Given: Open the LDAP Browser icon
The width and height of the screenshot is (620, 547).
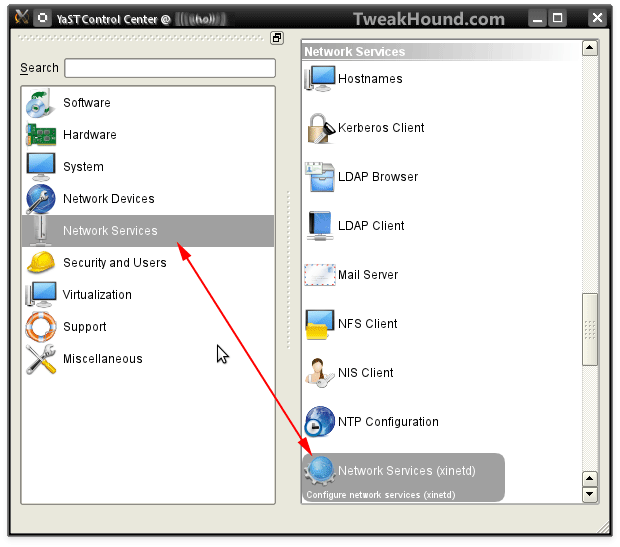Looking at the screenshot, I should [x=320, y=177].
